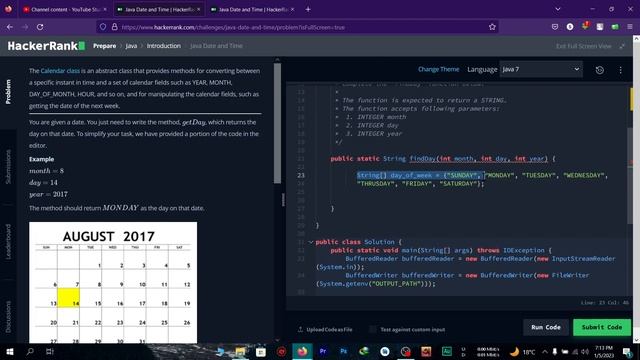Viewport: 640px width, 360px height.
Task: Open the editor's three-dot options menu
Action: coord(620,70)
